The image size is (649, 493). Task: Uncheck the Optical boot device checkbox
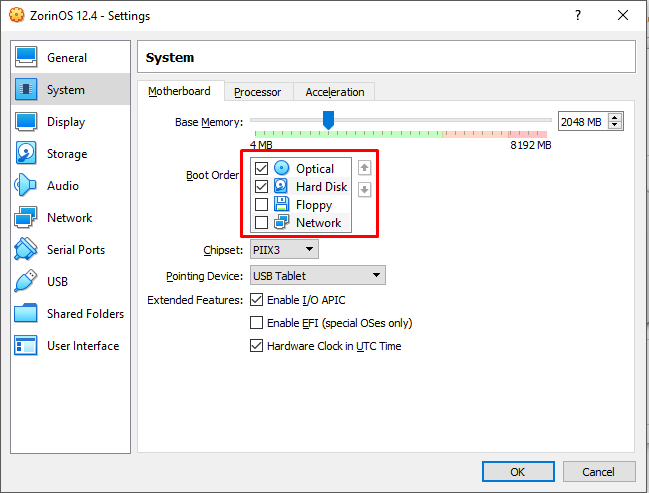(262, 169)
